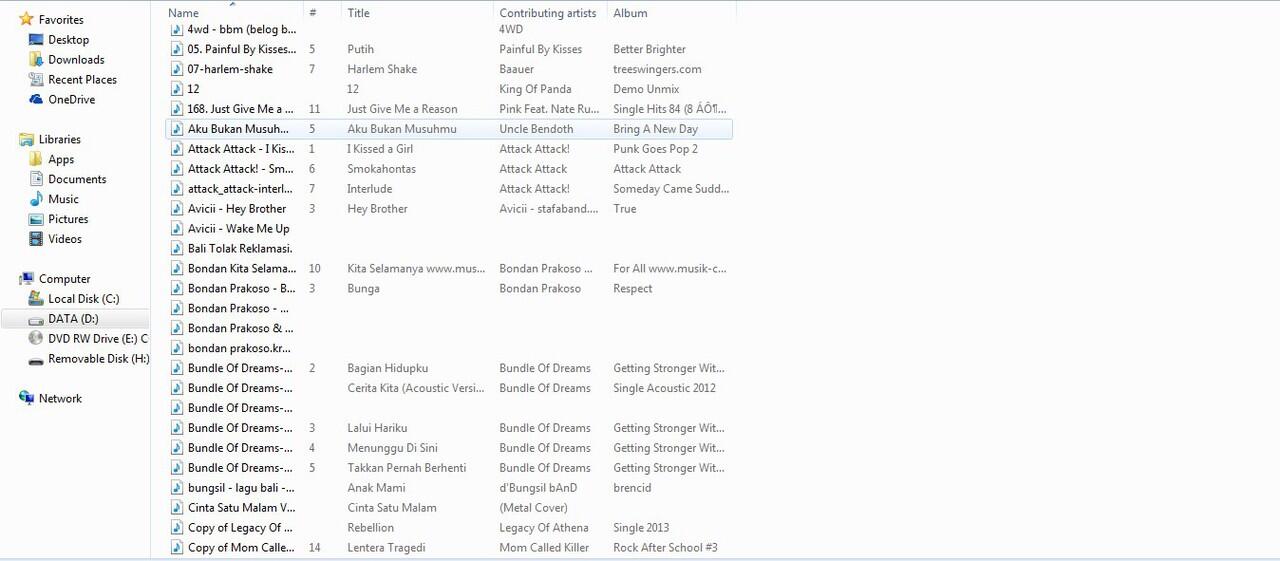Sort by the # track number column
Image resolution: width=1280 pixels, height=561 pixels.
(x=313, y=13)
